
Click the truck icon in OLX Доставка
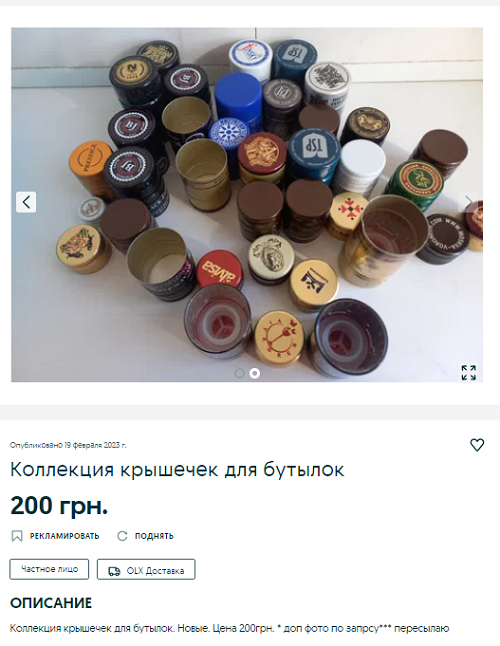tap(114, 571)
